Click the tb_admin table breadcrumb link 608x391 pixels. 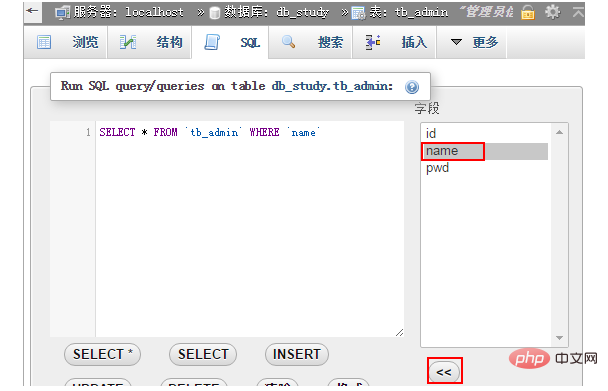coord(421,12)
